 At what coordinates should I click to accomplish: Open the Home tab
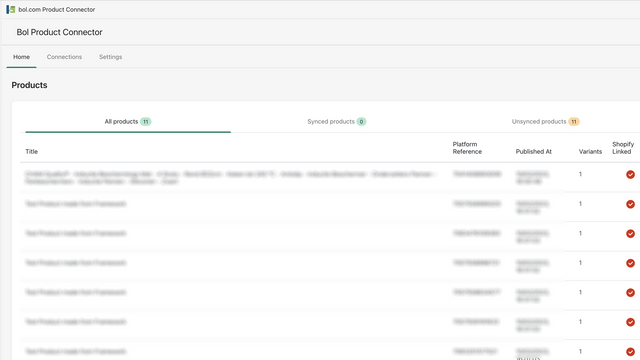click(x=21, y=57)
